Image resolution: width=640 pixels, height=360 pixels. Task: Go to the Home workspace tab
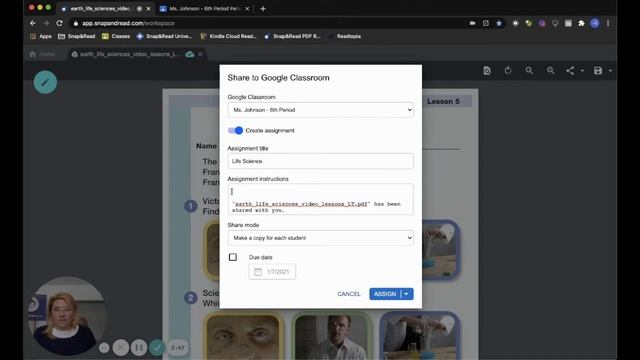(x=42, y=54)
